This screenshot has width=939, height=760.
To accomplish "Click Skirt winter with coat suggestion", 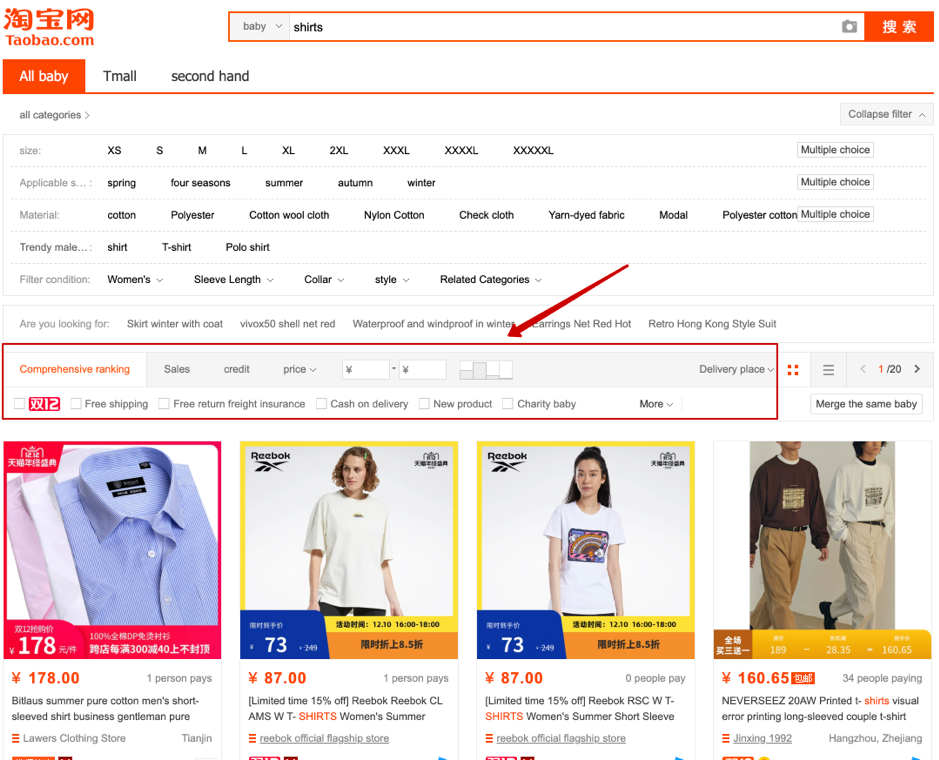I will [x=175, y=324].
